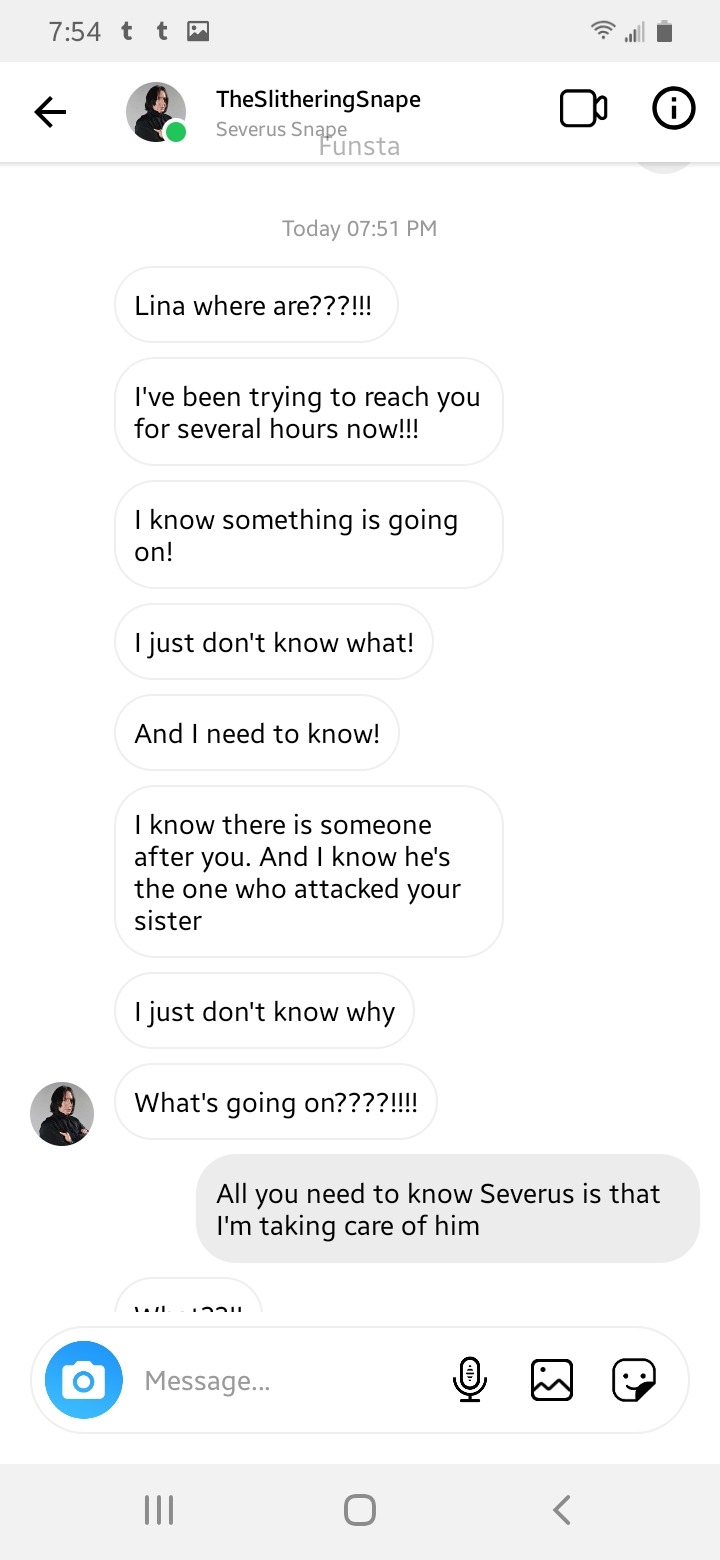Open the gallery image picker icon
This screenshot has width=720, height=1560.
pos(551,1381)
